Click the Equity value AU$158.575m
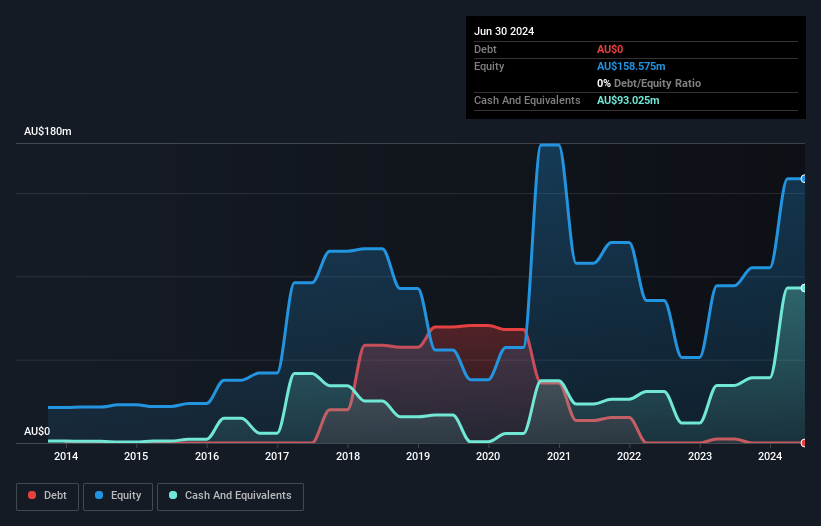The height and width of the screenshot is (526, 821). (631, 66)
